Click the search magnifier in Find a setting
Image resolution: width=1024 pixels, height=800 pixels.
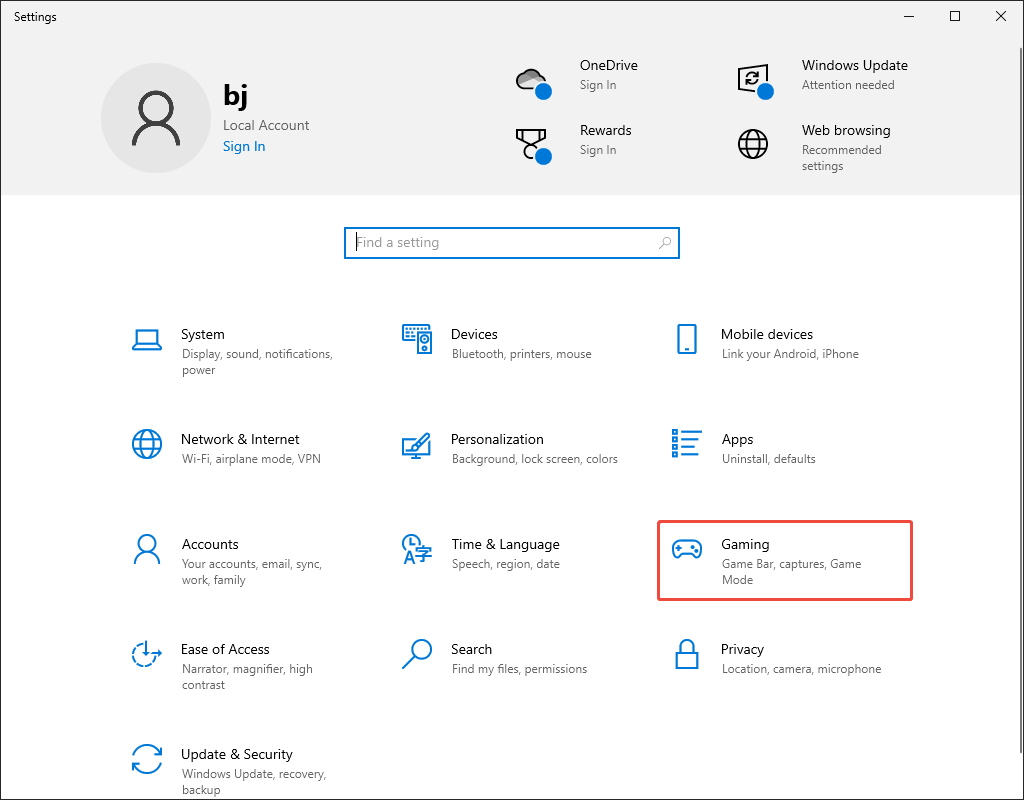coord(665,243)
